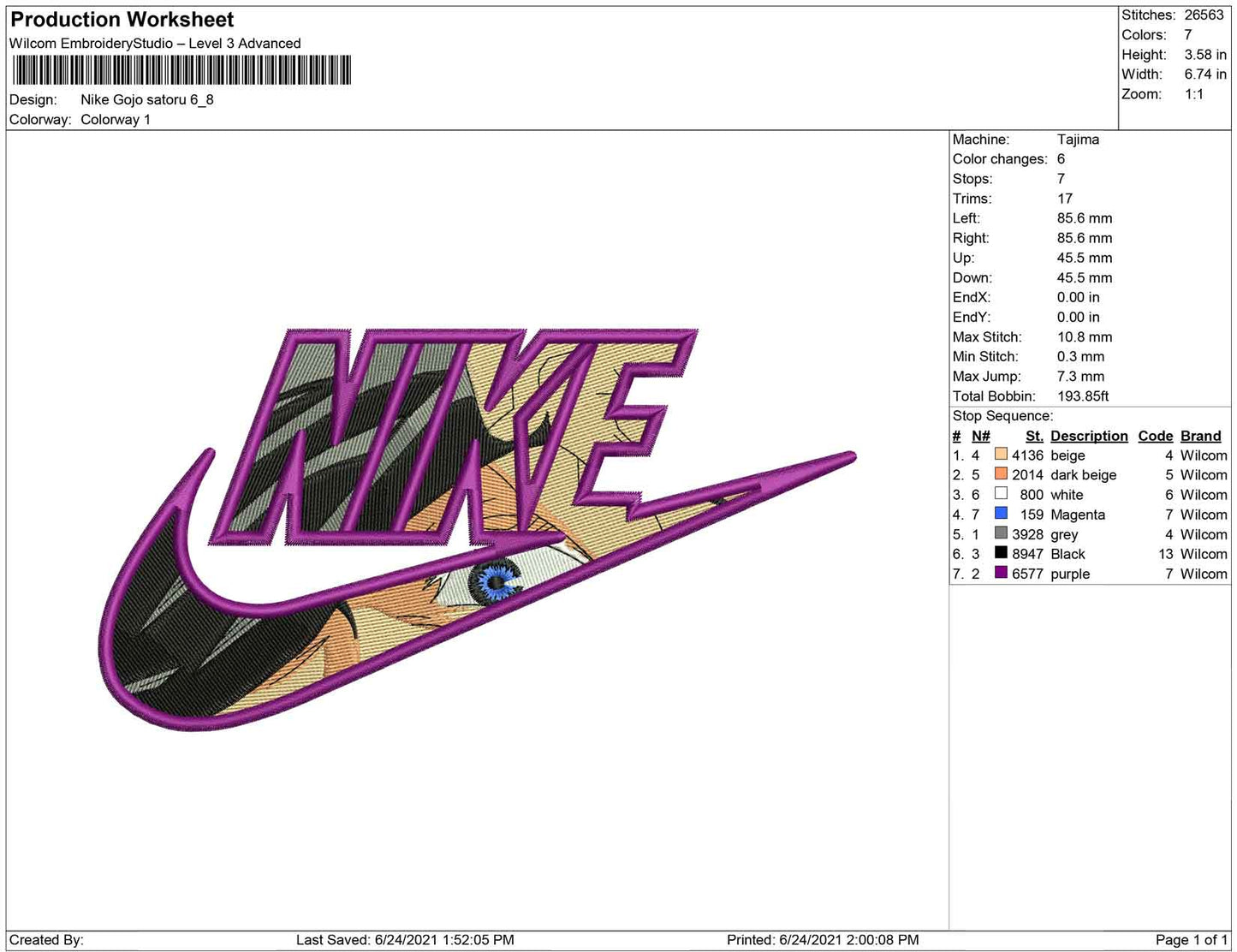Select the "Colorway:" label

click(40, 119)
